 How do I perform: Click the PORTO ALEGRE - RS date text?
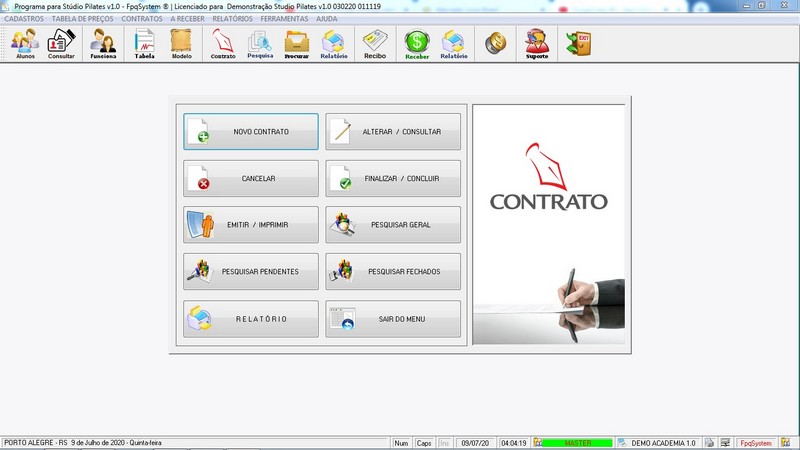pyautogui.click(x=83, y=443)
